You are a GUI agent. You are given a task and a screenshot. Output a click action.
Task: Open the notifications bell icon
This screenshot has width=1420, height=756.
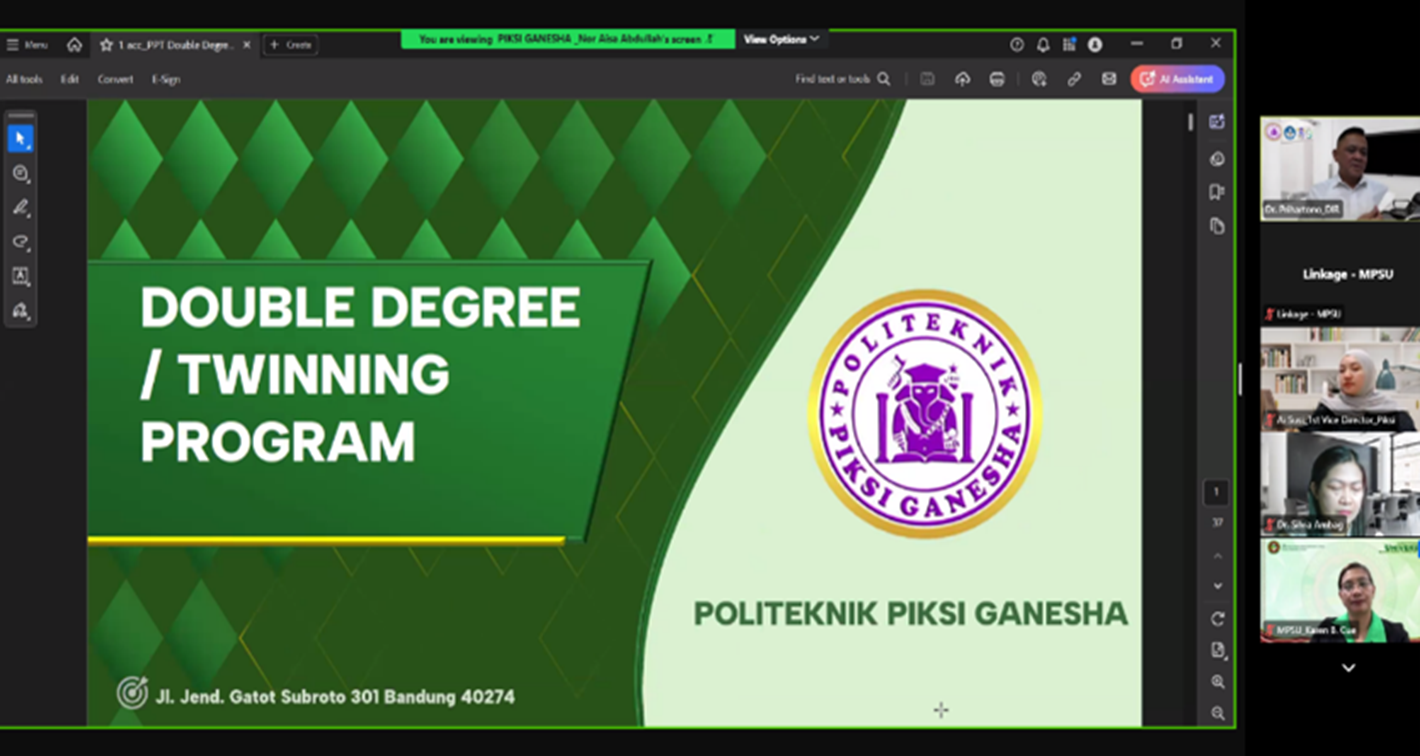(1043, 45)
